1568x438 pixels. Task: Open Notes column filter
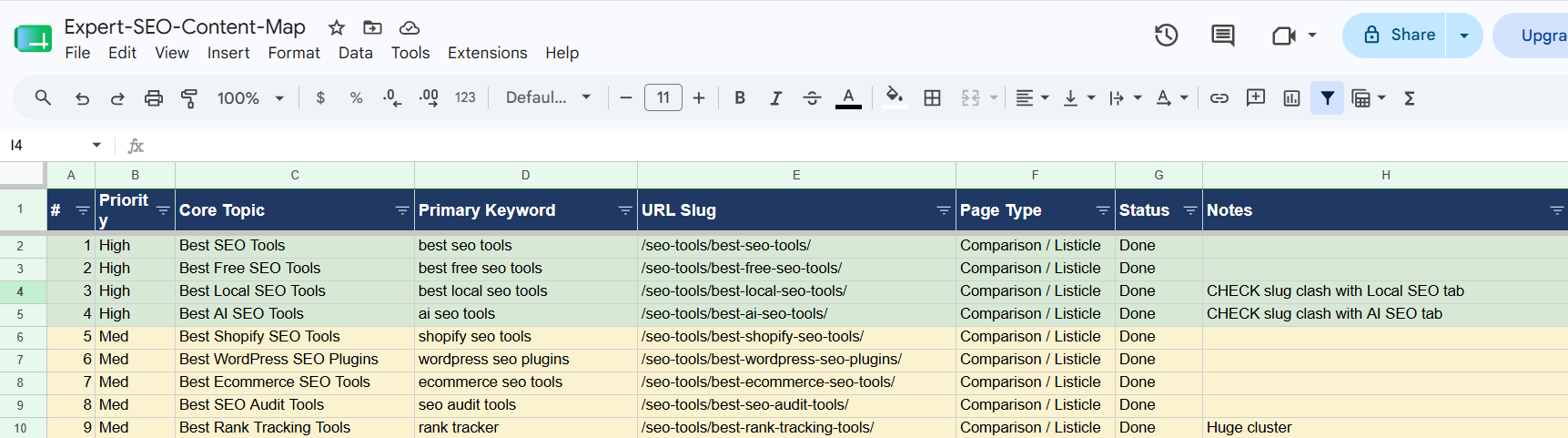point(1556,210)
